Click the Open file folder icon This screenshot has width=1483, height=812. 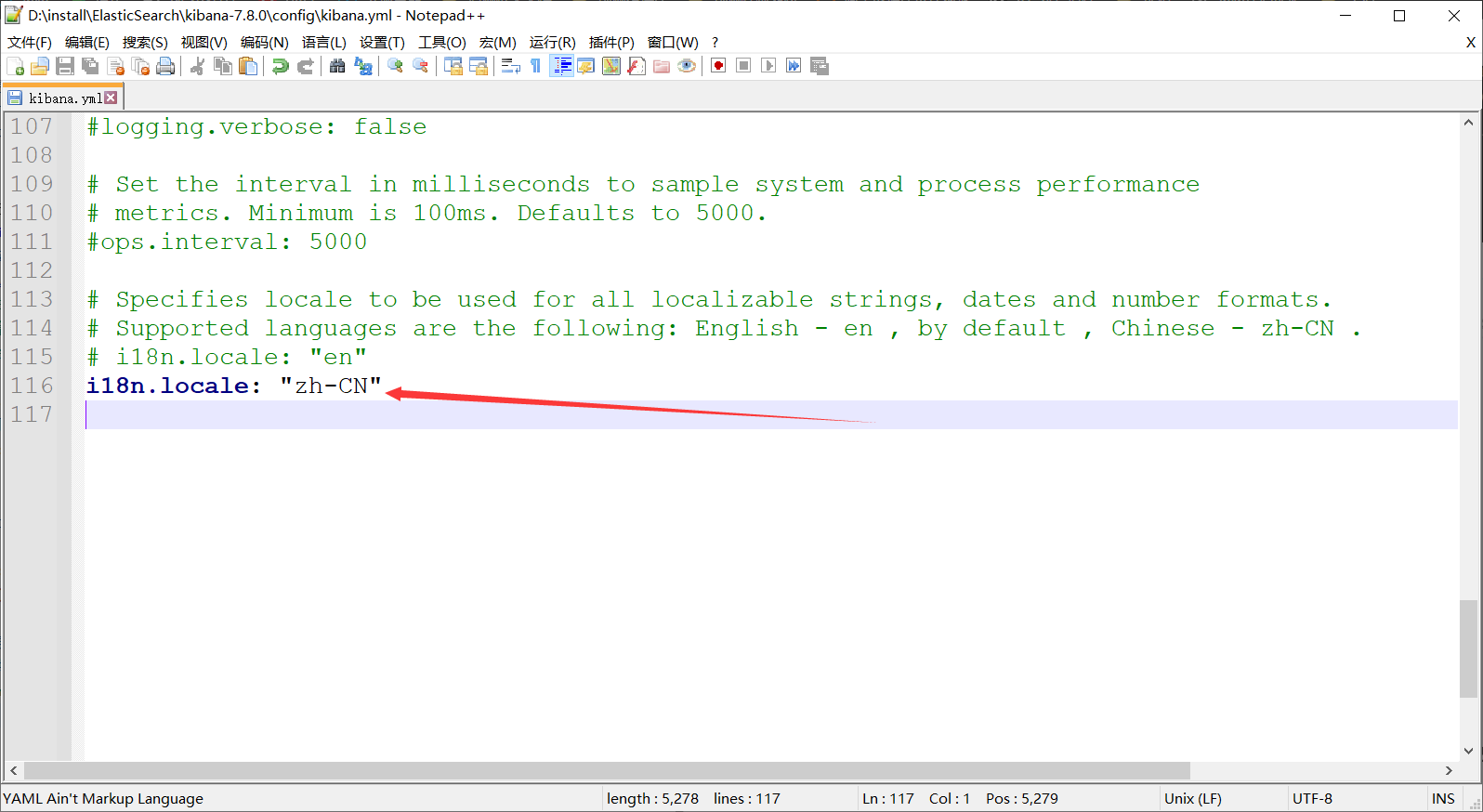[x=40, y=66]
